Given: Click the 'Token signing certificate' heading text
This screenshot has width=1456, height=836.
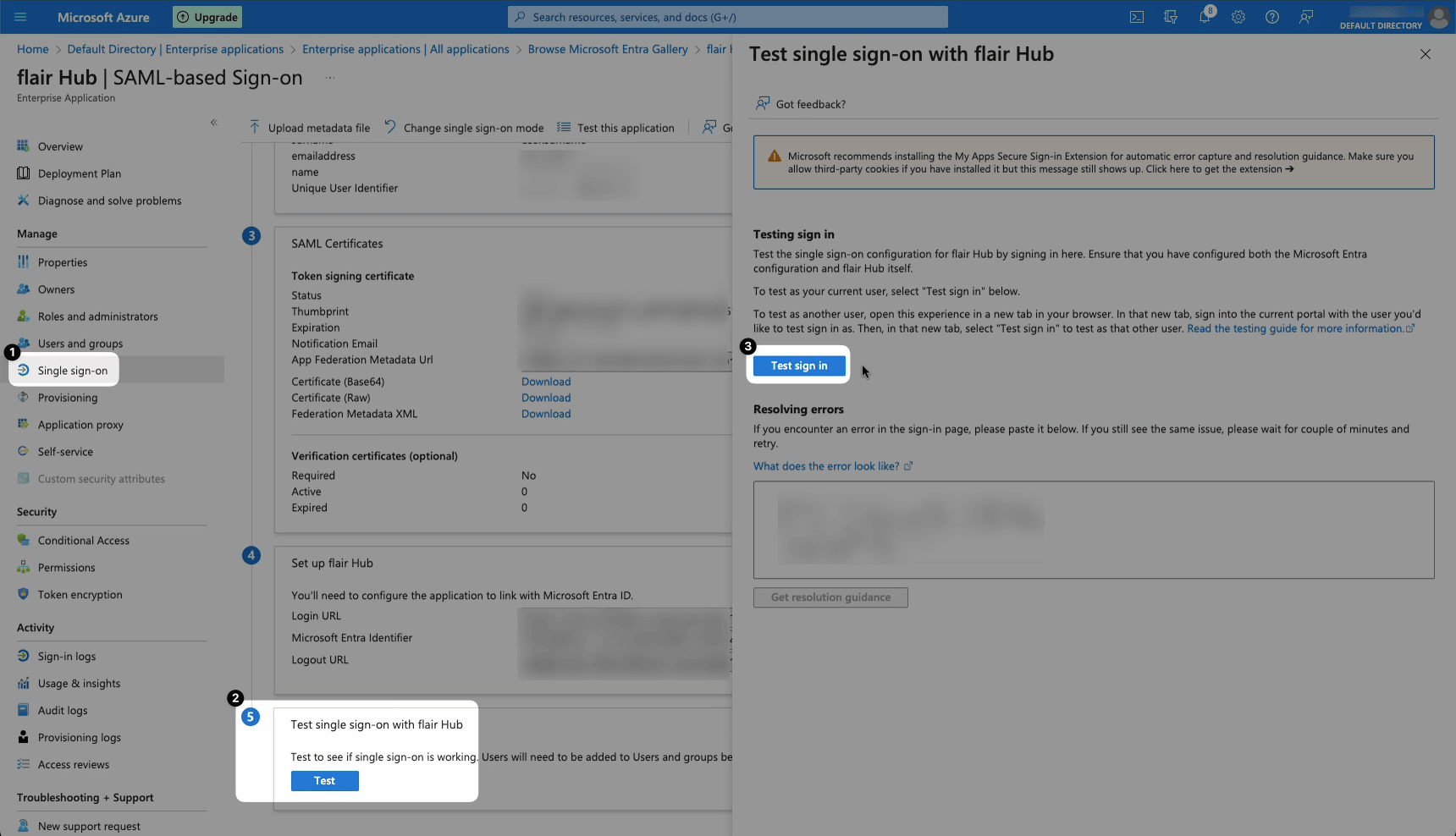Looking at the screenshot, I should 353,276.
